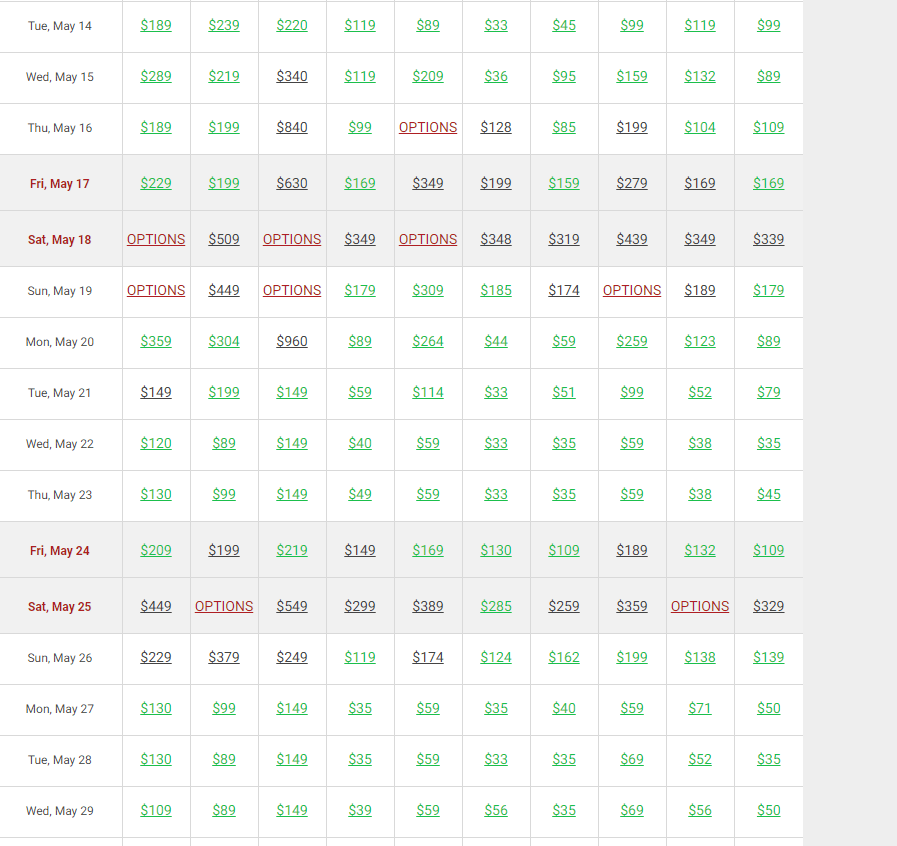Image resolution: width=897 pixels, height=846 pixels.
Task: Choose the $120 rate on Wed, May 22
Action: click(156, 443)
